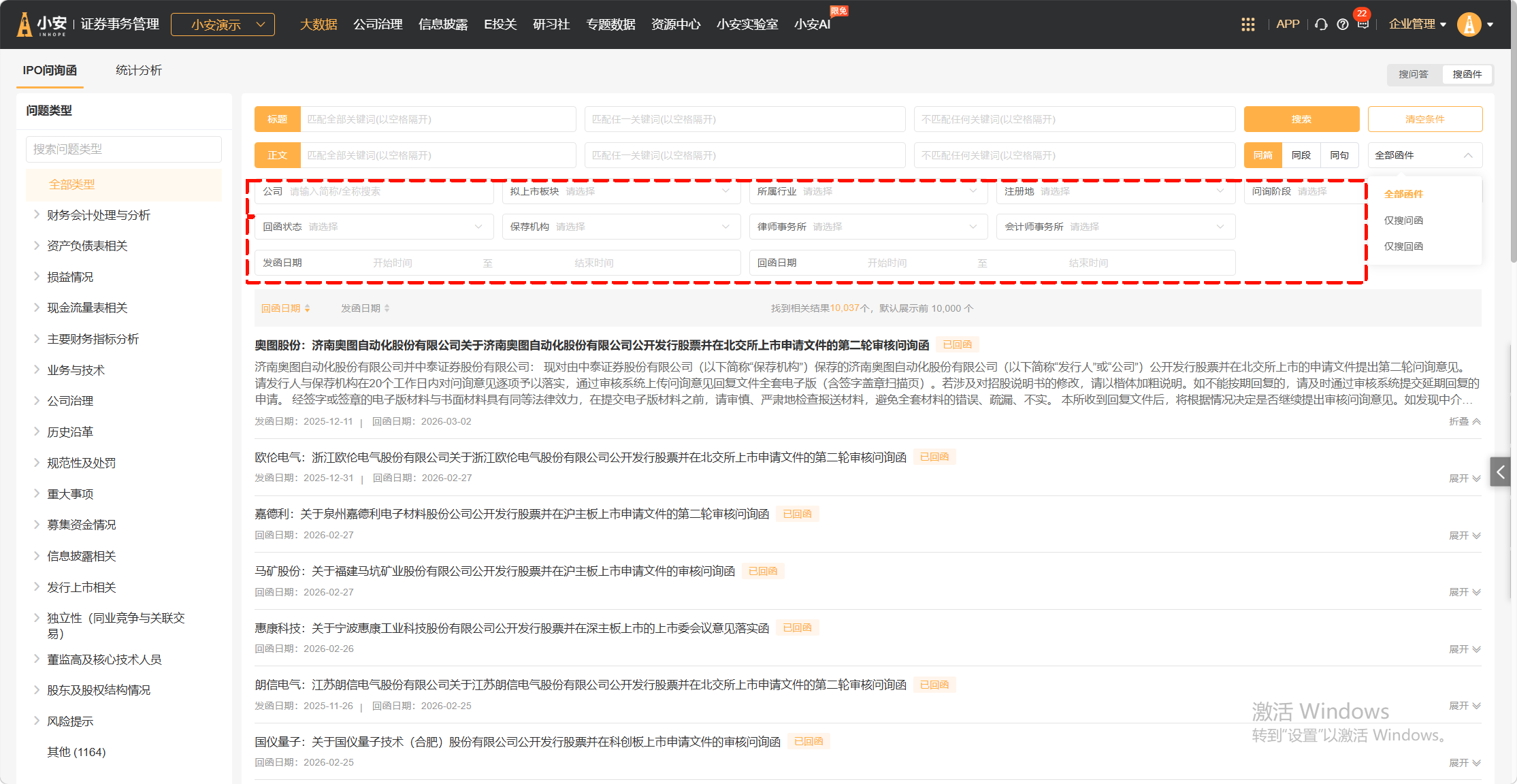Click the orange 搜索 button
Image resolution: width=1517 pixels, height=784 pixels.
pyautogui.click(x=1301, y=119)
